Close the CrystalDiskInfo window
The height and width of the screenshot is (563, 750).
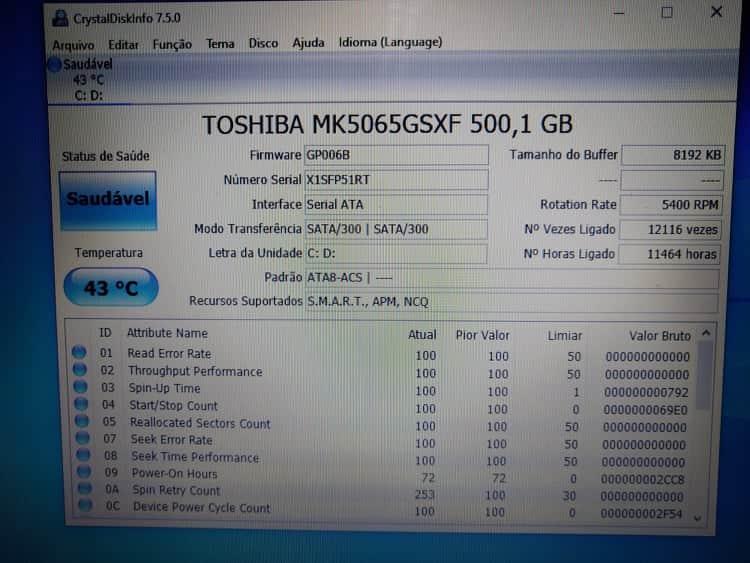(716, 11)
